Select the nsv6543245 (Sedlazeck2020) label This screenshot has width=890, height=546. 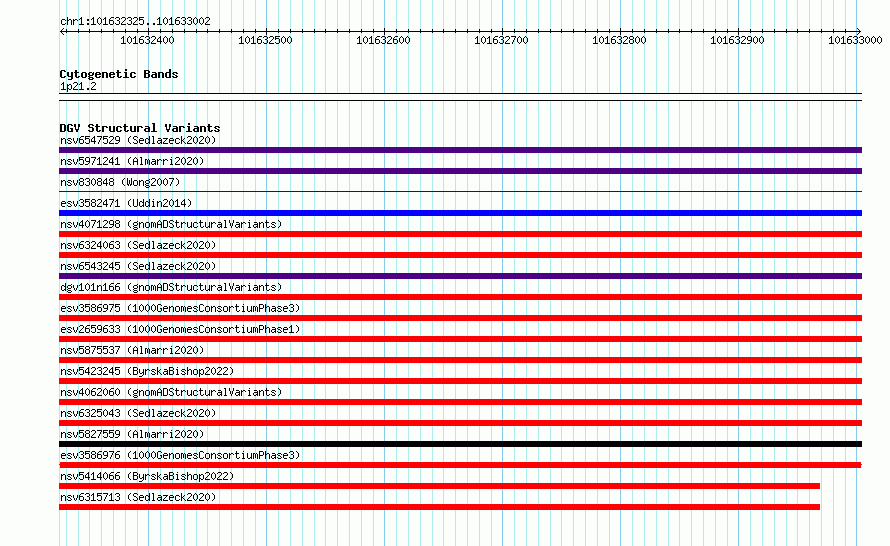click(138, 266)
